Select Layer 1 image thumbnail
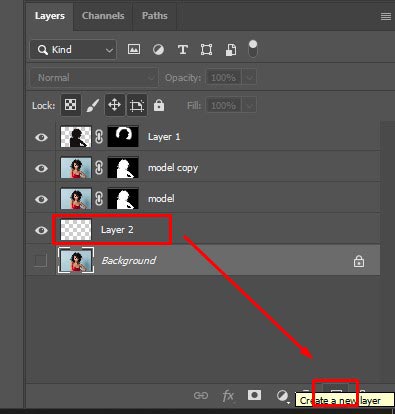 pyautogui.click(x=76, y=136)
